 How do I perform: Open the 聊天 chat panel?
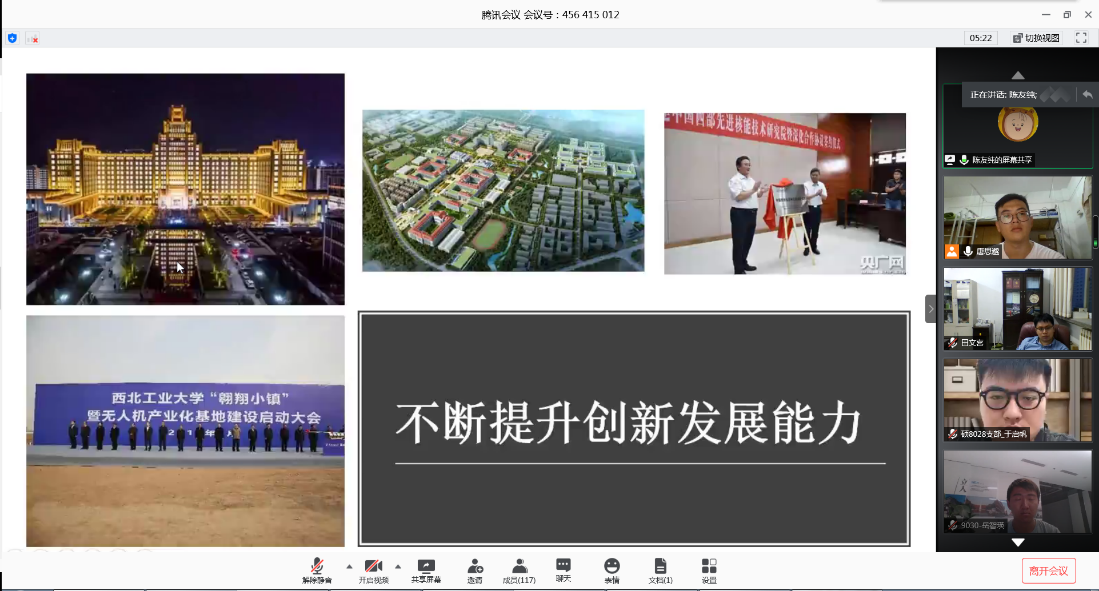(x=564, y=569)
